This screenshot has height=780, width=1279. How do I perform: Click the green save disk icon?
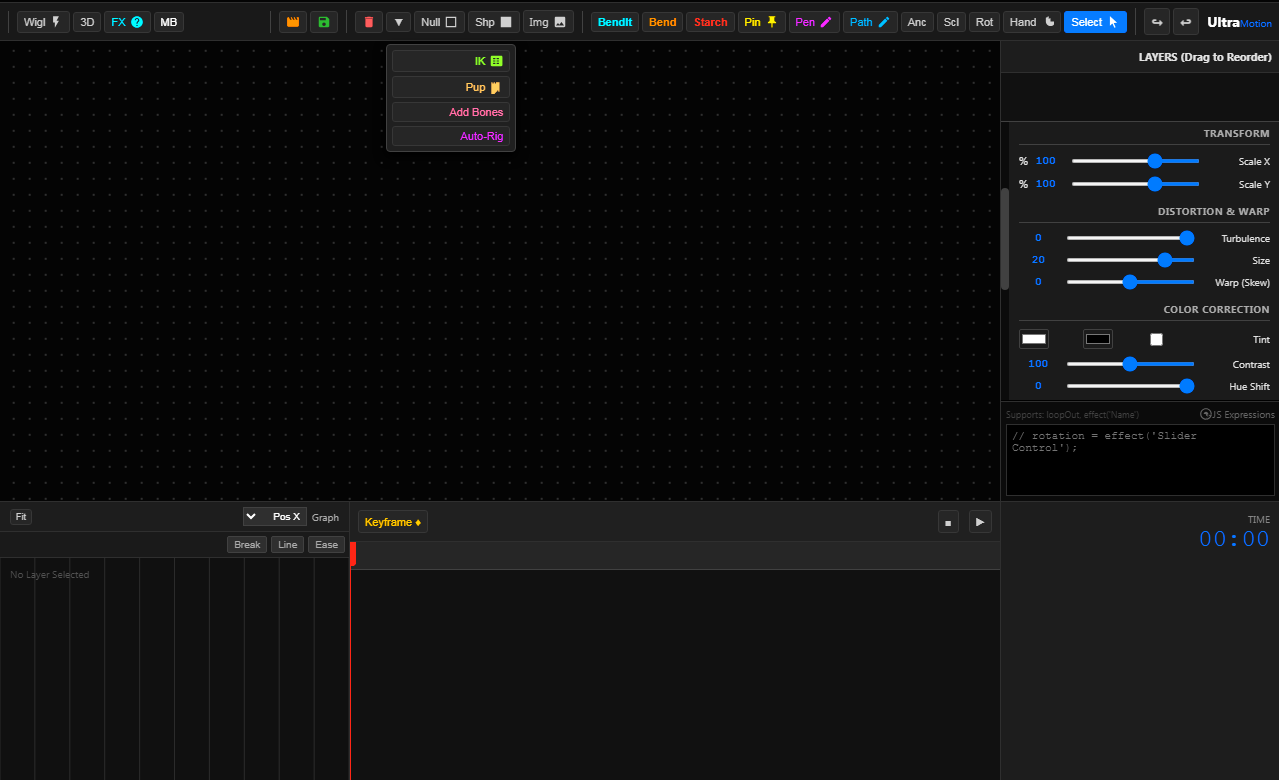point(323,21)
